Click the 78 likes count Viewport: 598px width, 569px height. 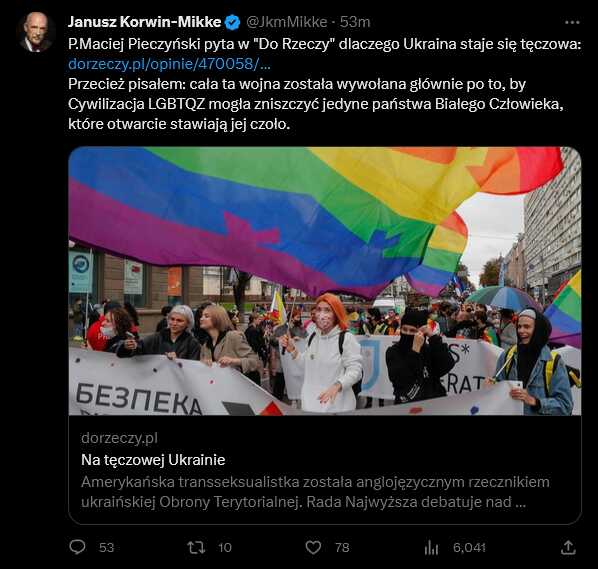pos(342,548)
